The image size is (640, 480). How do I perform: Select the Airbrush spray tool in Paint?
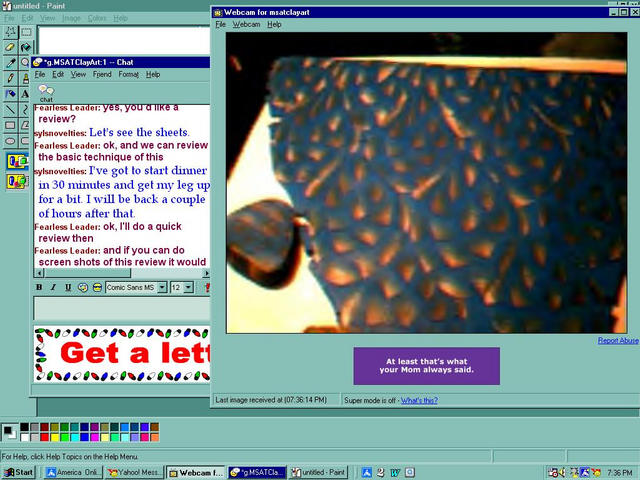click(11, 94)
